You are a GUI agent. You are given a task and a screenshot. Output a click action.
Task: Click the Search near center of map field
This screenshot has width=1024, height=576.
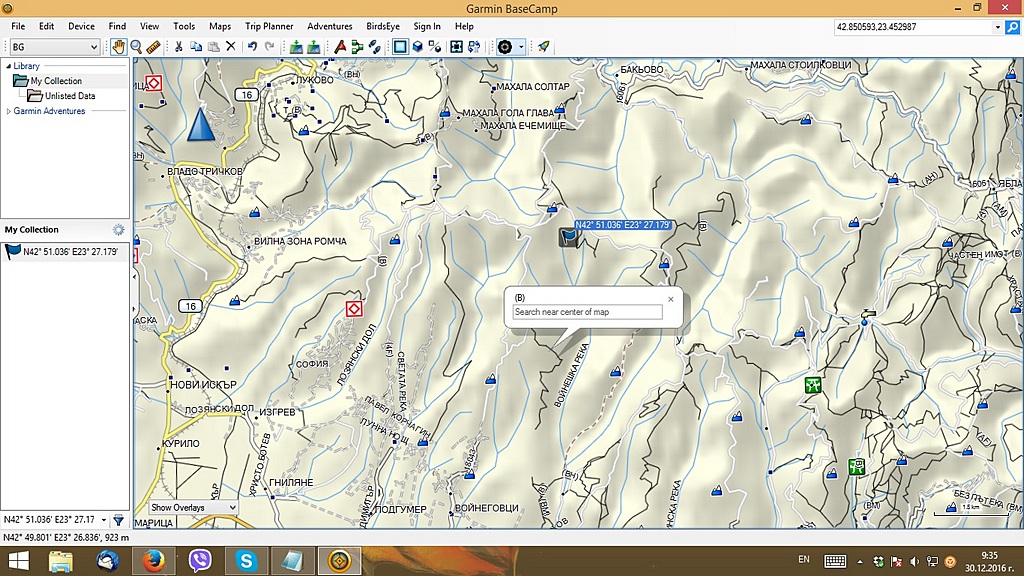588,312
